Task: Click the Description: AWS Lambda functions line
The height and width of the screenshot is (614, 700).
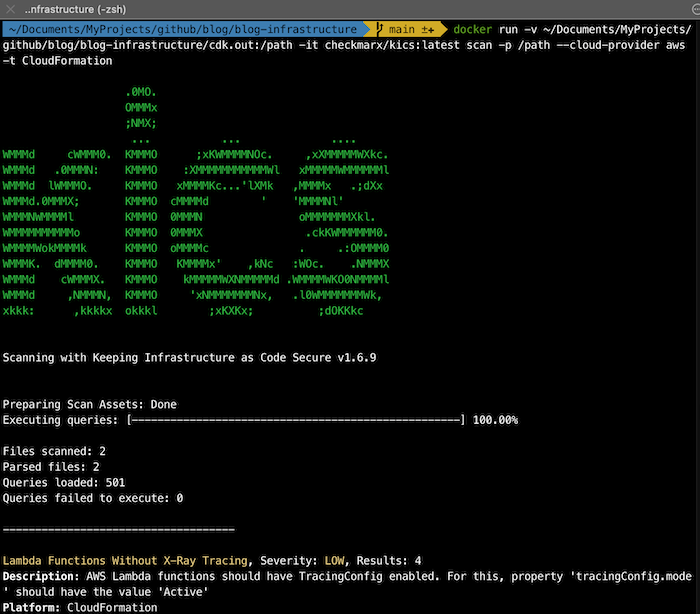Action: (347, 584)
